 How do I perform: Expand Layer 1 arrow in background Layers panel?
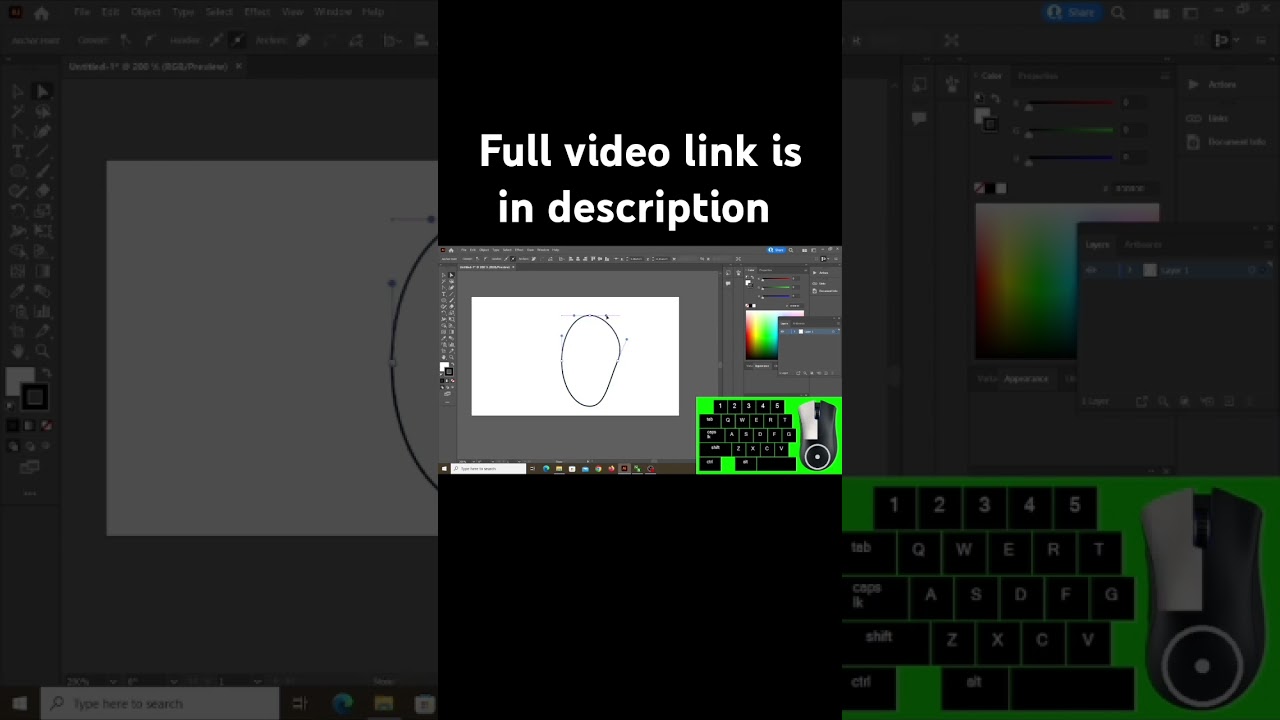pos(1130,270)
